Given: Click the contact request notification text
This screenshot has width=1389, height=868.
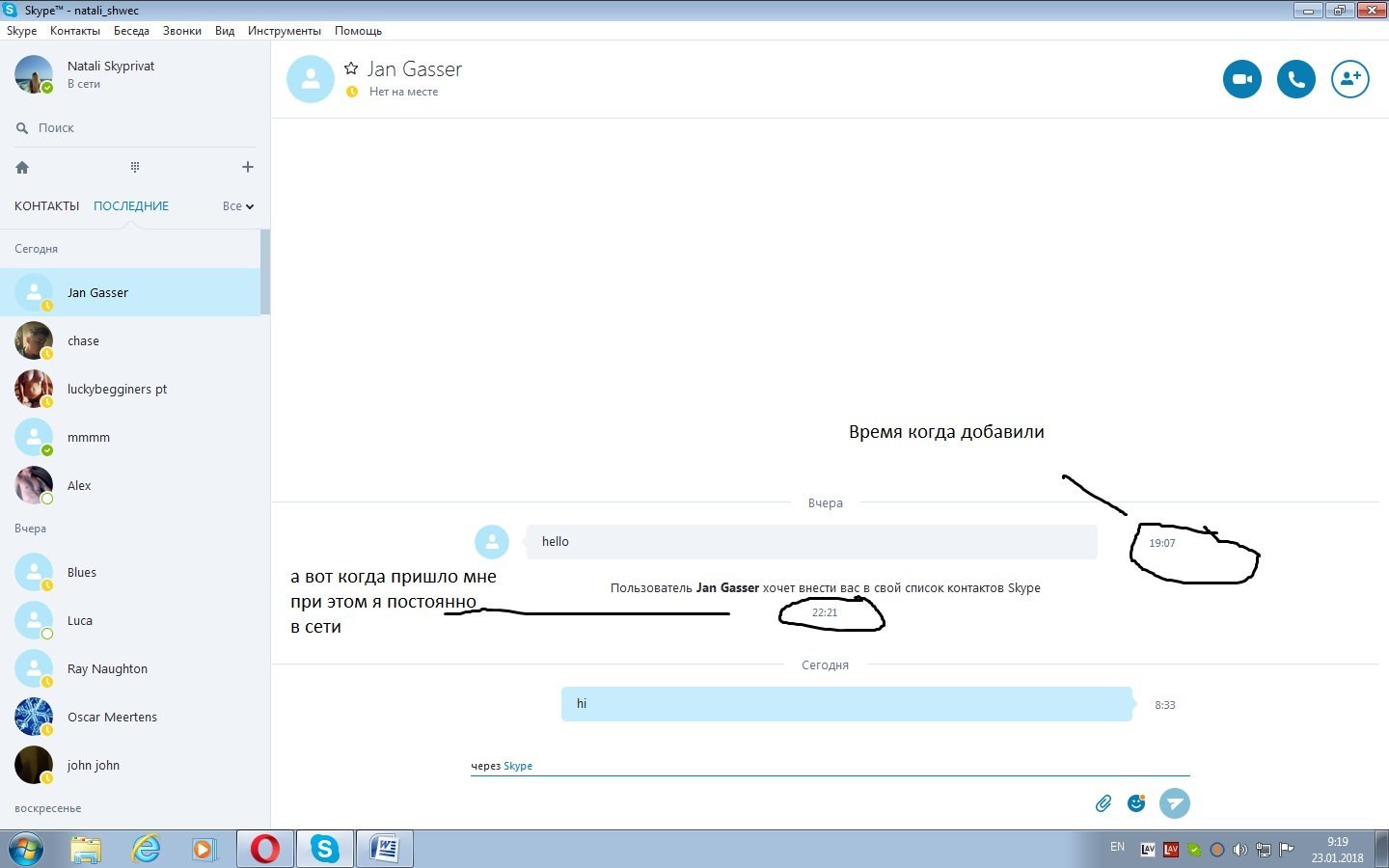Looking at the screenshot, I should (825, 587).
